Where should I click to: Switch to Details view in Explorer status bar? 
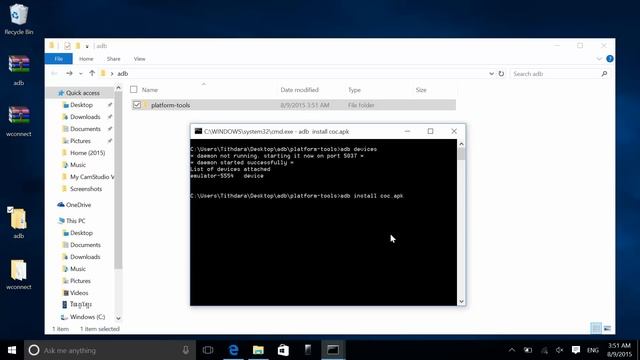point(596,328)
